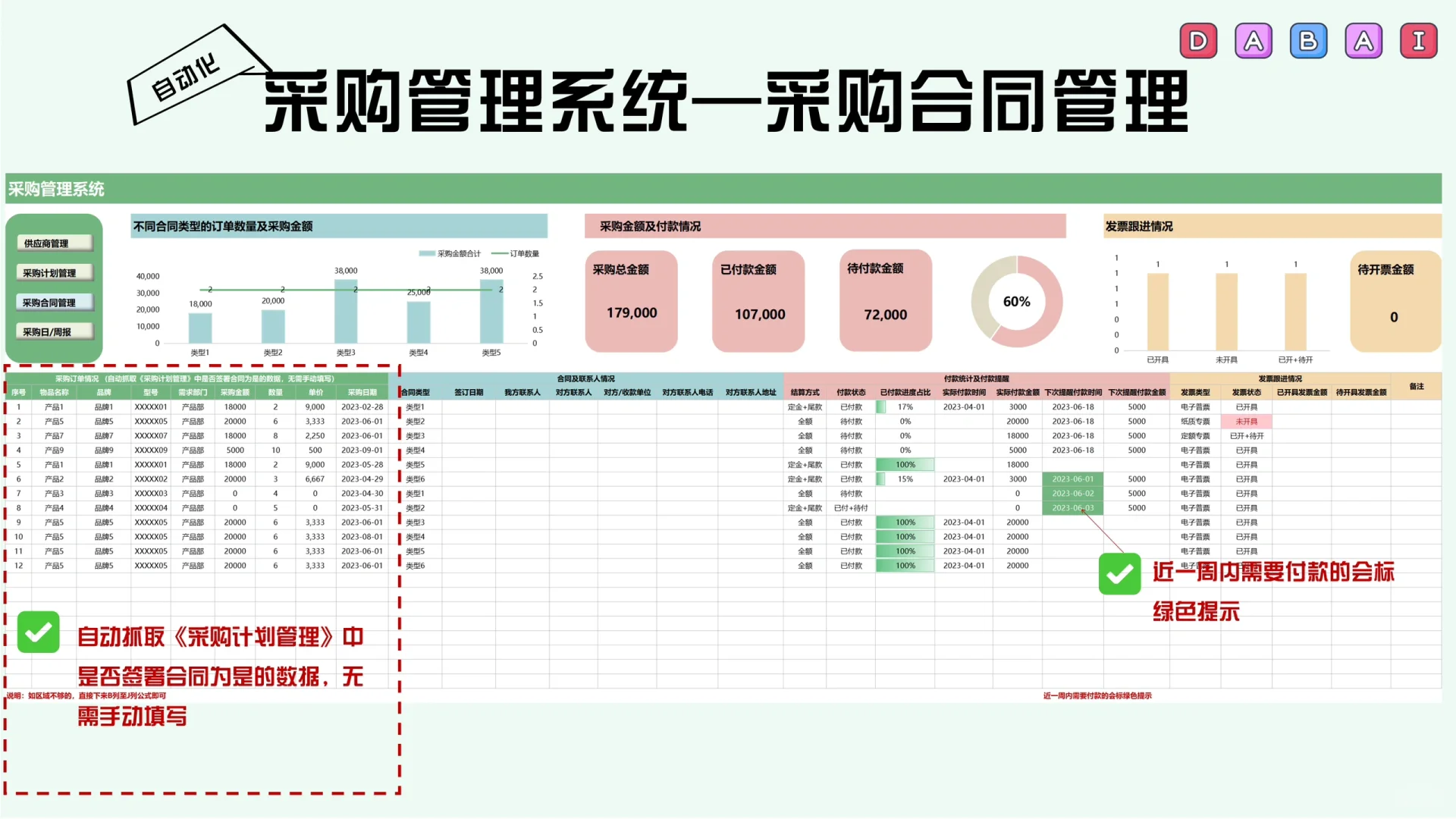
Task: Click the blue "B" logo icon
Action: 1308,40
